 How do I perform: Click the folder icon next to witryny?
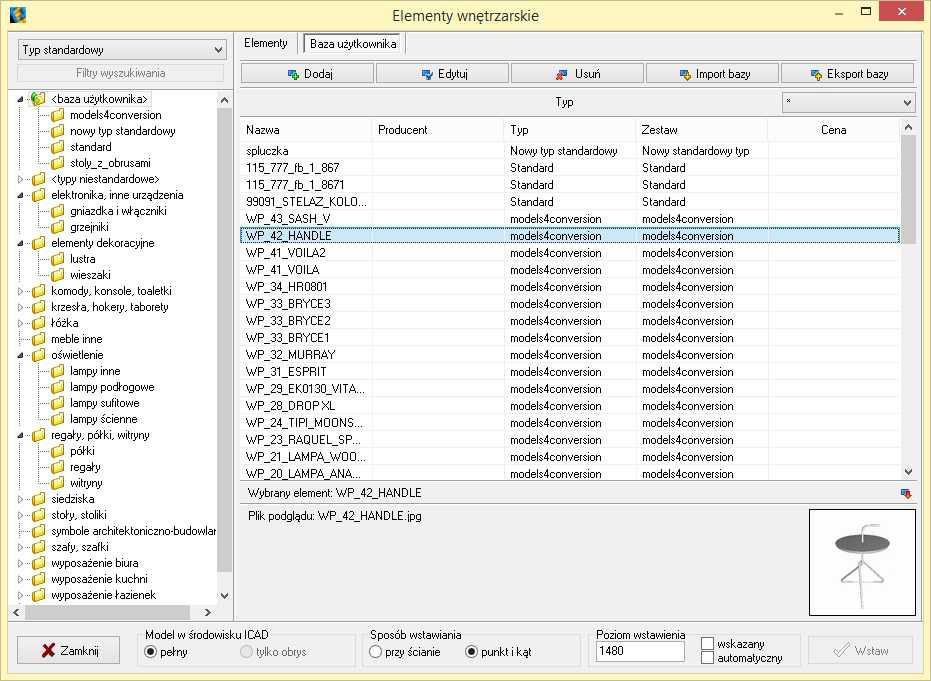(58, 483)
